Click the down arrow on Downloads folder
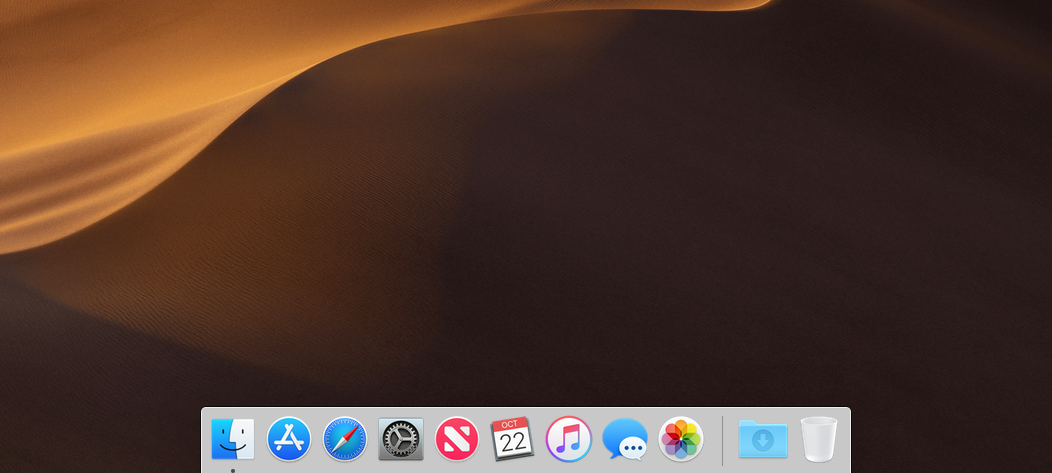 pyautogui.click(x=763, y=441)
